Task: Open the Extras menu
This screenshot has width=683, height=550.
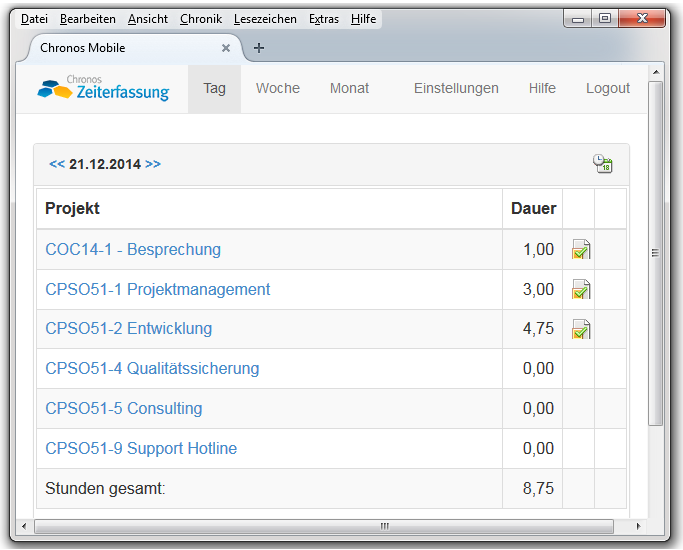Action: pos(324,19)
